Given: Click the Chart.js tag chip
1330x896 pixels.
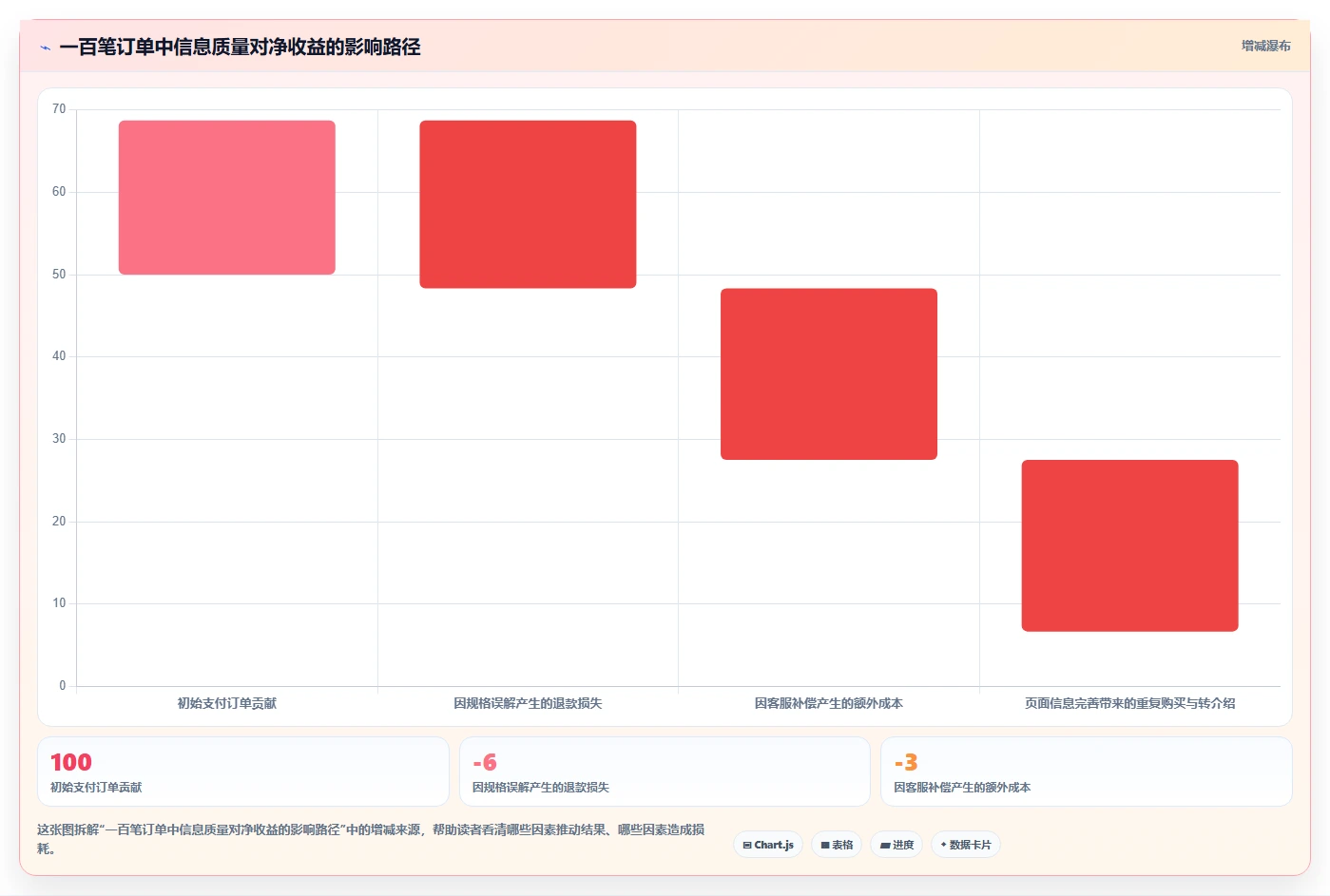Looking at the screenshot, I should [768, 845].
